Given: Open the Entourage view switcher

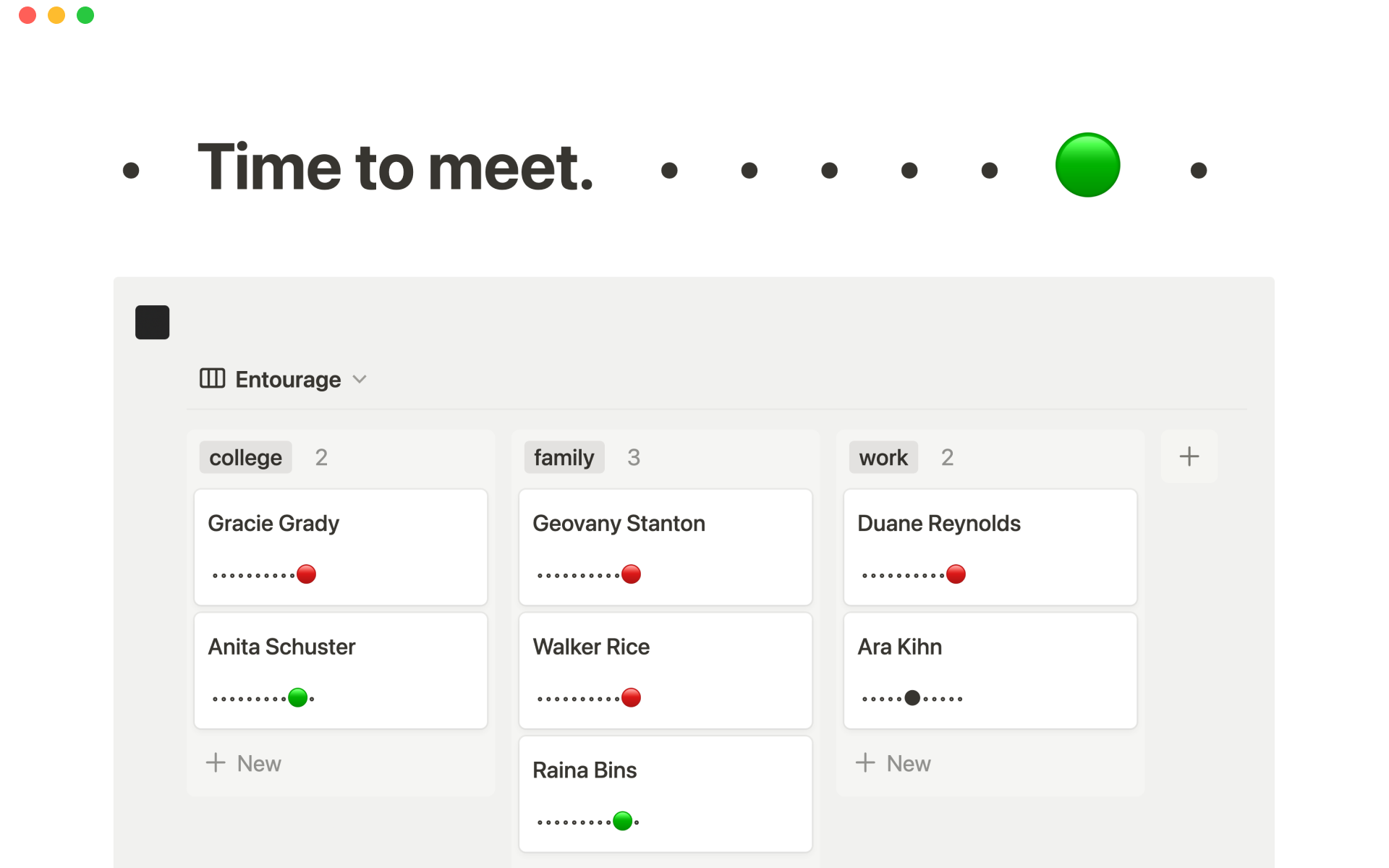Looking at the screenshot, I should point(287,379).
